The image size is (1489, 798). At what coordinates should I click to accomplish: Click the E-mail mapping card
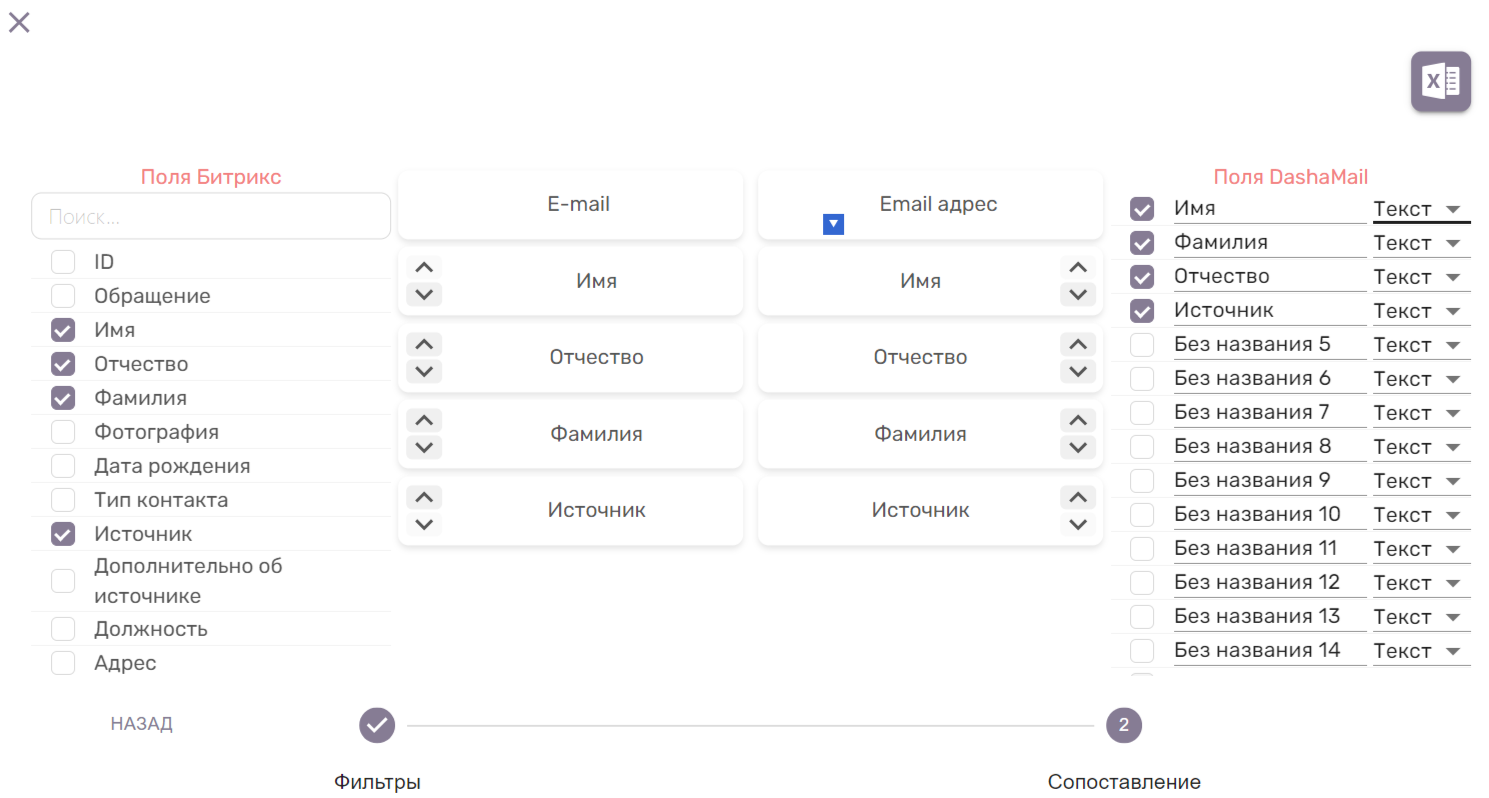point(570,205)
